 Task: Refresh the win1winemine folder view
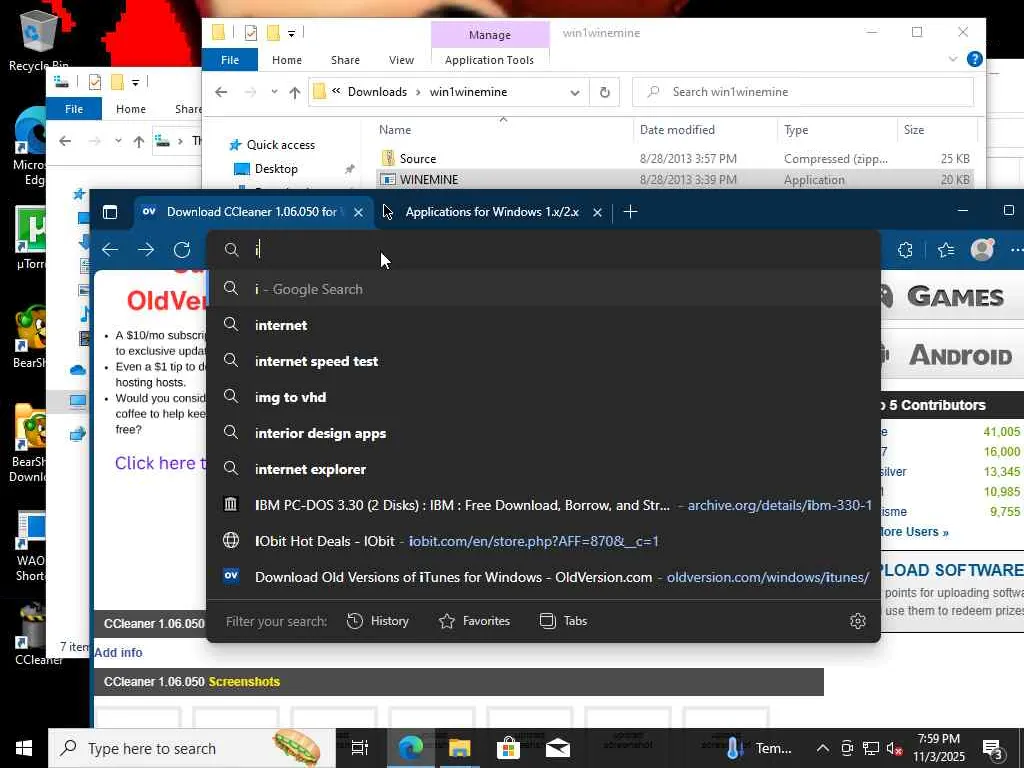click(x=605, y=92)
